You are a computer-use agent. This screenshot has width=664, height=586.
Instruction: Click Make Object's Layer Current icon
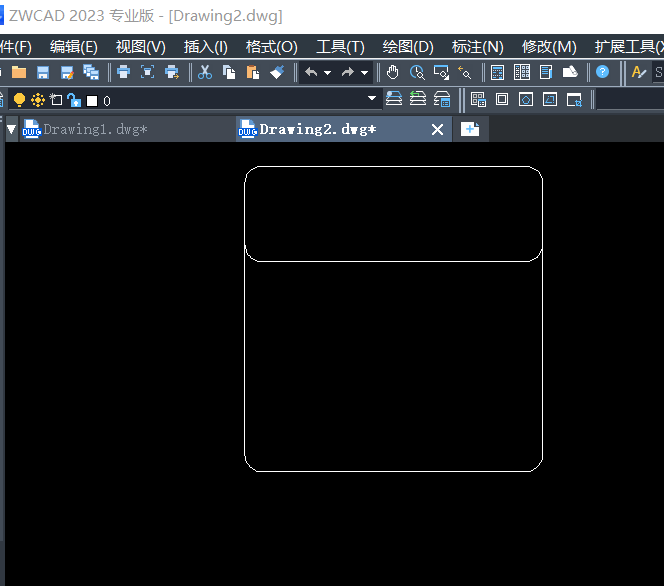click(x=394, y=99)
